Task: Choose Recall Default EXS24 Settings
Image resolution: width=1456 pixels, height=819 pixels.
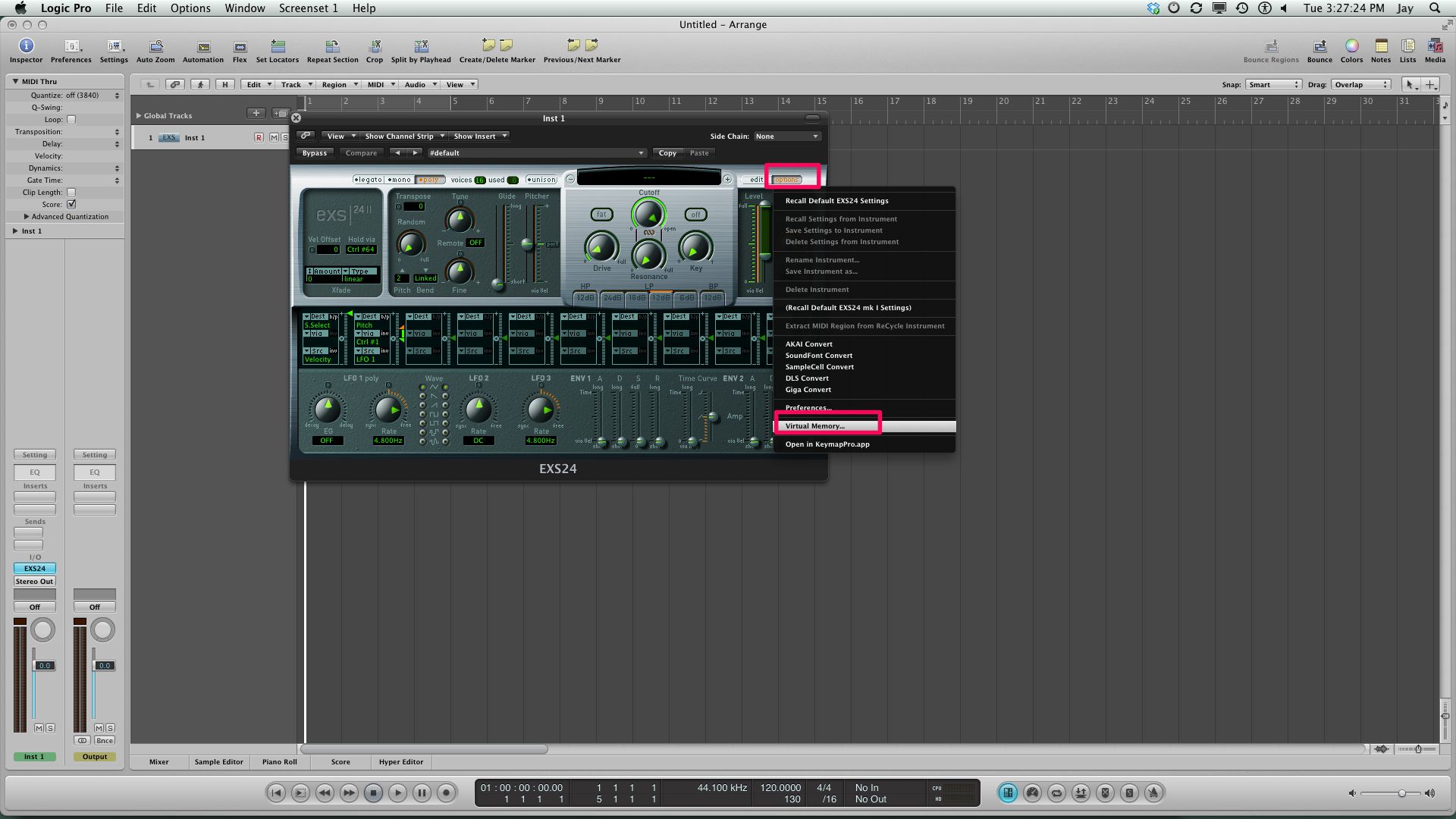Action: click(x=864, y=201)
